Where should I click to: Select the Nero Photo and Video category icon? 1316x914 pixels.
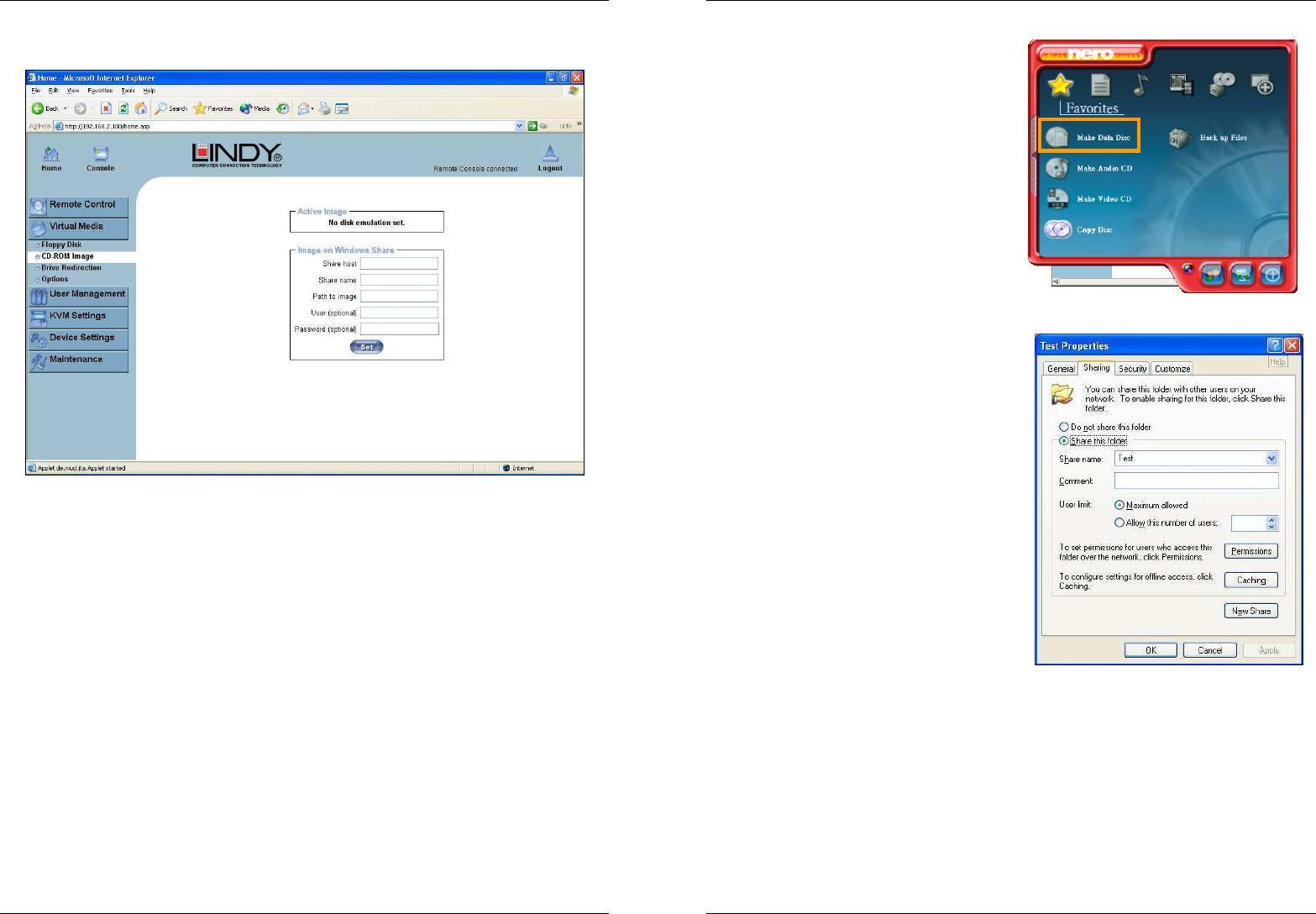click(1182, 84)
